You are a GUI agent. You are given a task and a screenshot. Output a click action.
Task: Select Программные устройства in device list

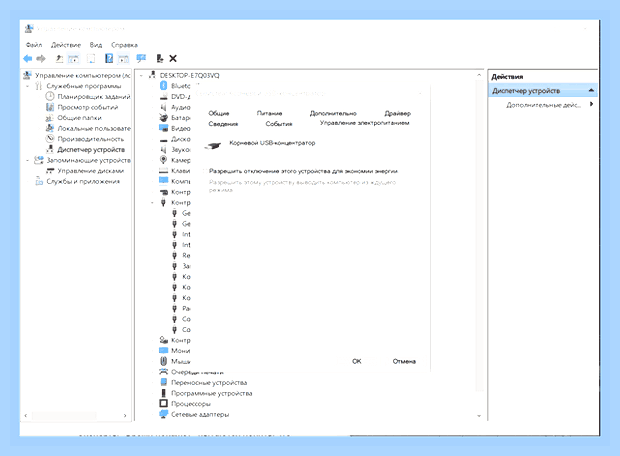click(x=212, y=393)
